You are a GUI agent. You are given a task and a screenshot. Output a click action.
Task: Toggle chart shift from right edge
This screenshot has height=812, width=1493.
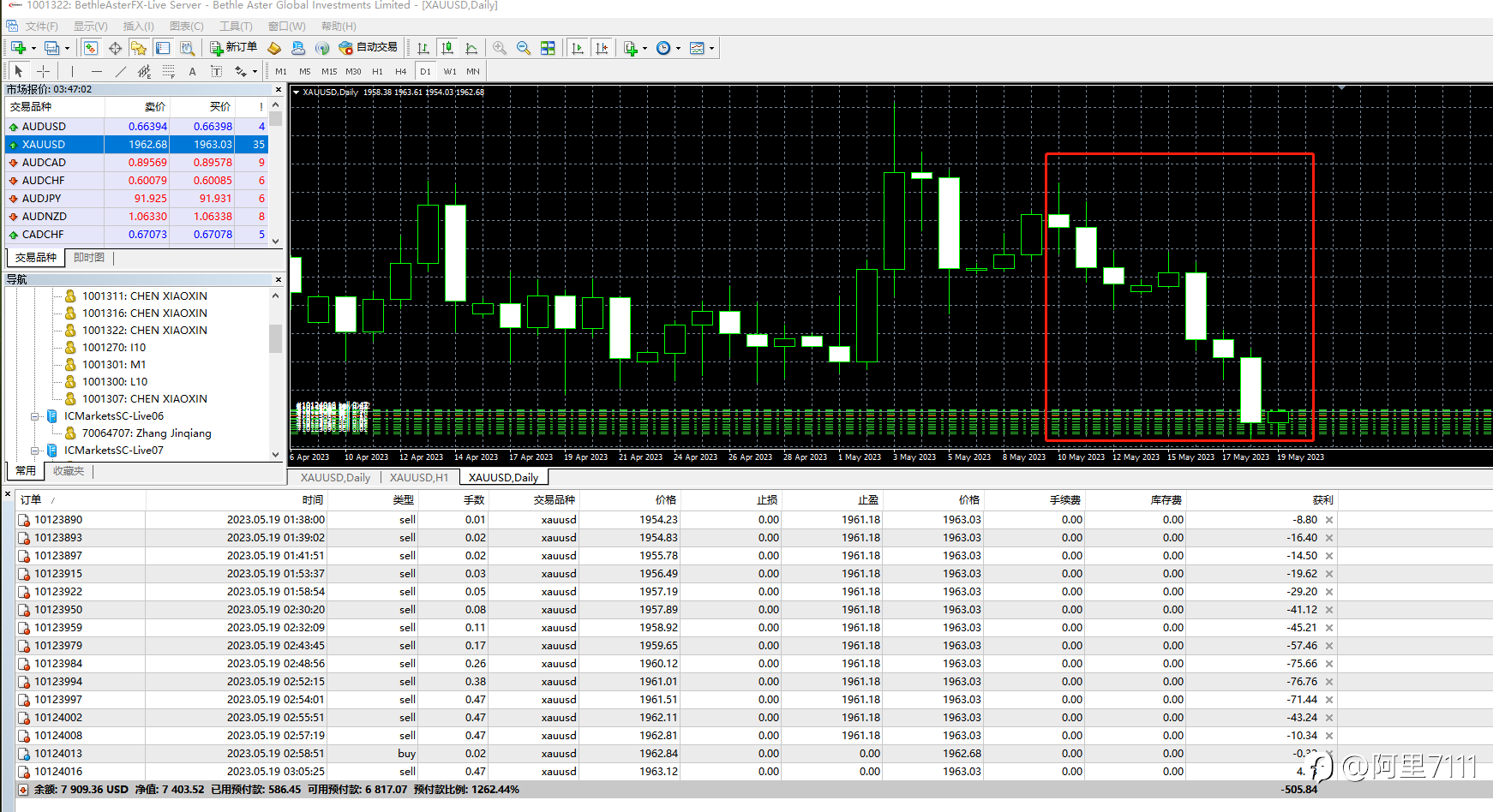click(x=602, y=48)
